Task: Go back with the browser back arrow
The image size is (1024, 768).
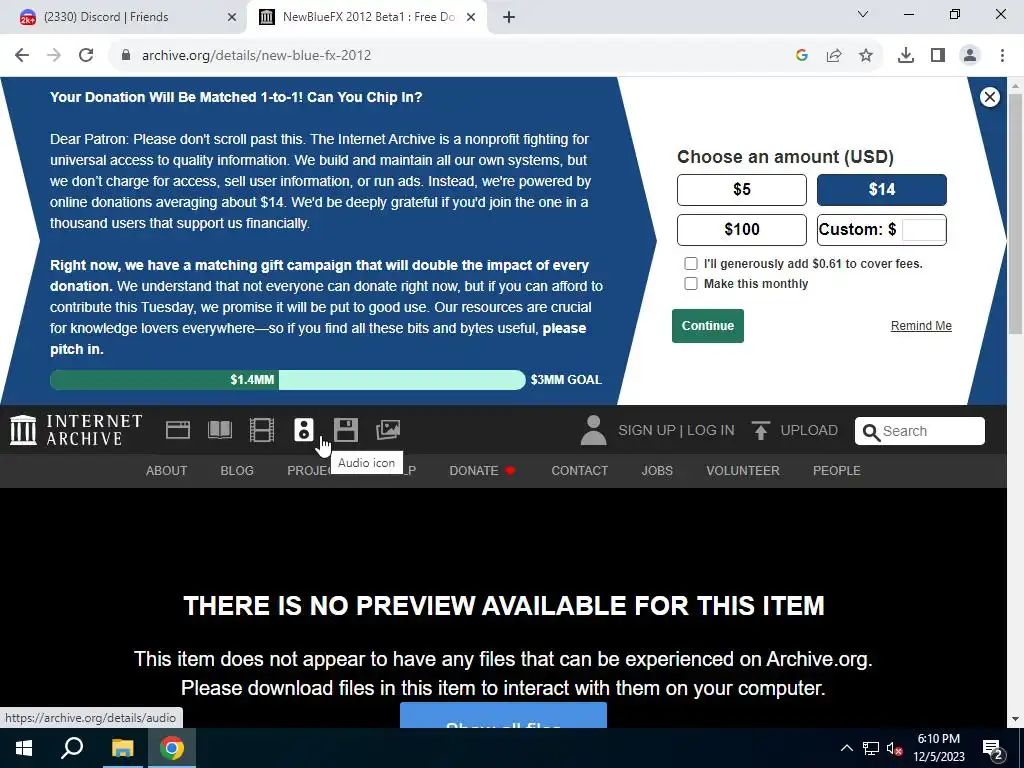Action: click(22, 55)
